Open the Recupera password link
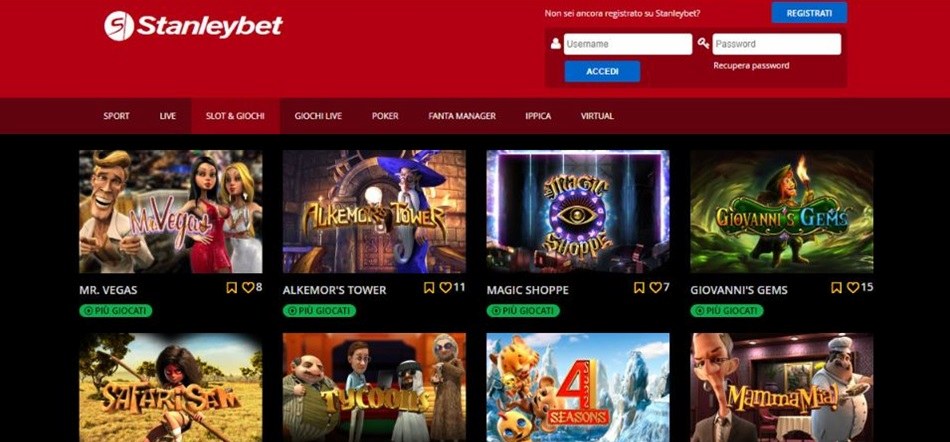The image size is (950, 442). tap(751, 65)
